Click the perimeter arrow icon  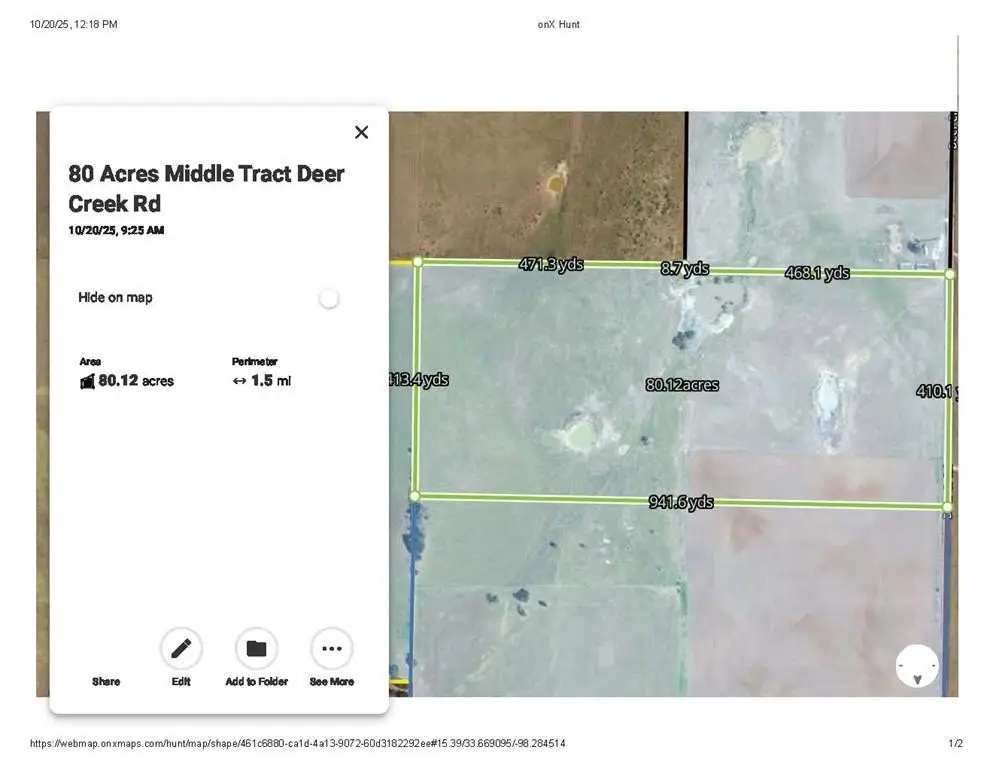coord(239,381)
